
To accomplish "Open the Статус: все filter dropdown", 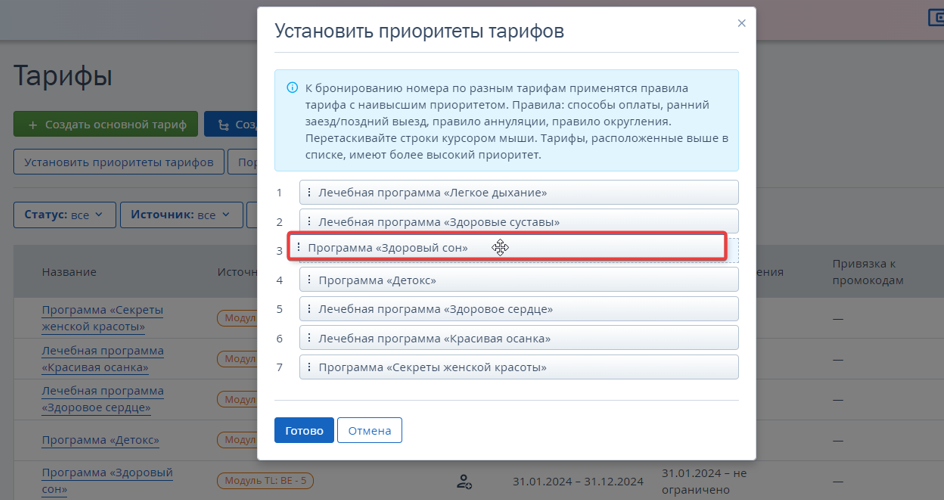I will tap(64, 215).
